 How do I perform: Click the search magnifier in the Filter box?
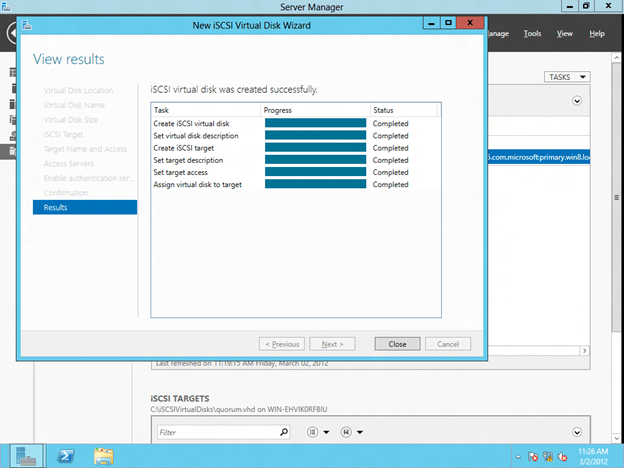(x=284, y=432)
